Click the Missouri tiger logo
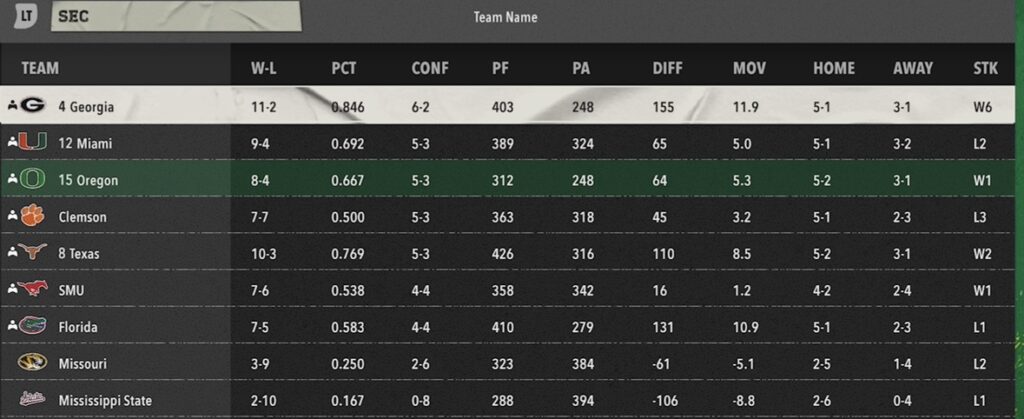This screenshot has width=1024, height=419. [32, 362]
